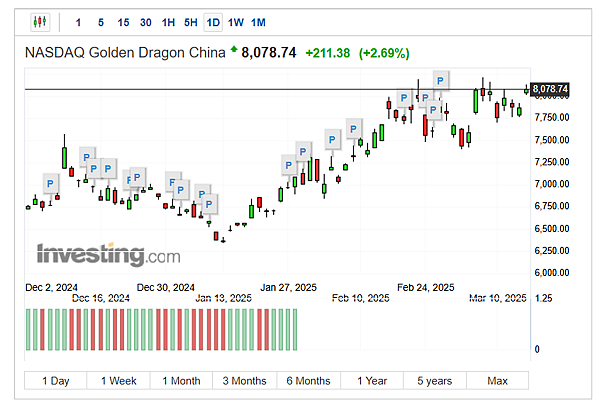Set chart range to 1 Week
The width and height of the screenshot is (600, 415).
119,381
